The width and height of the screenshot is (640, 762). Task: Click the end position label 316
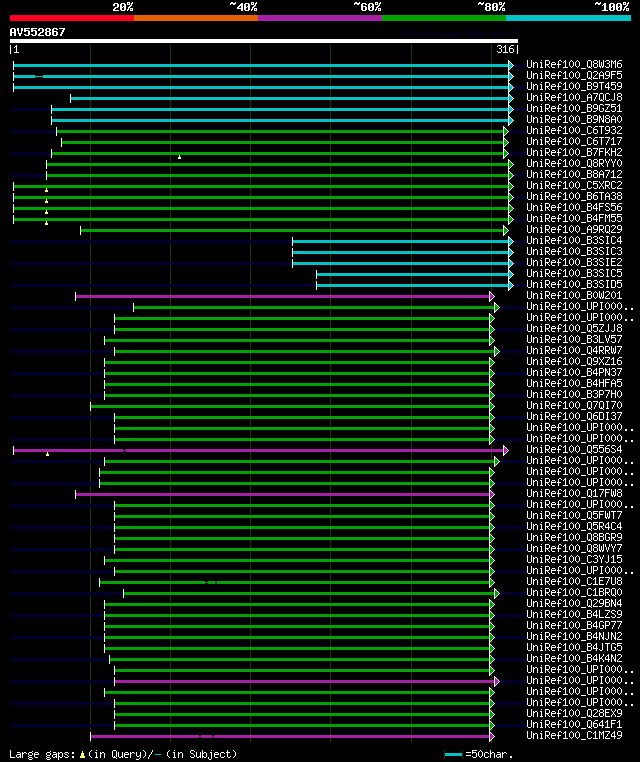coord(505,49)
